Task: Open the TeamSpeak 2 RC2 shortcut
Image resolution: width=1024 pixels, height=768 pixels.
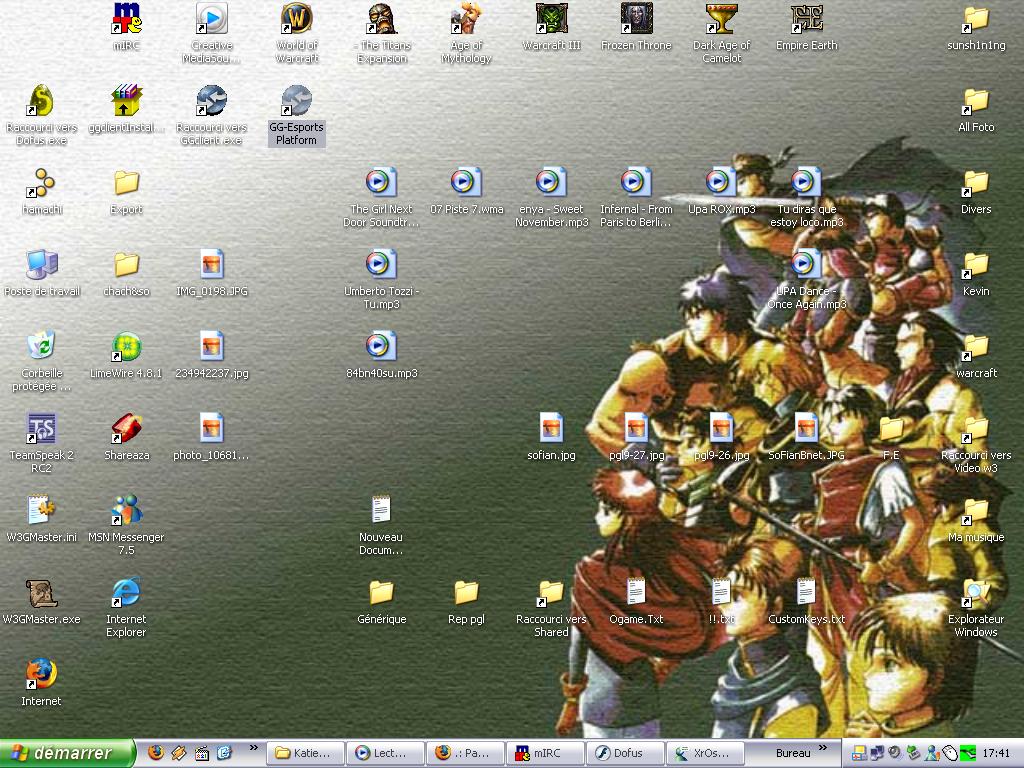Action: (x=41, y=430)
